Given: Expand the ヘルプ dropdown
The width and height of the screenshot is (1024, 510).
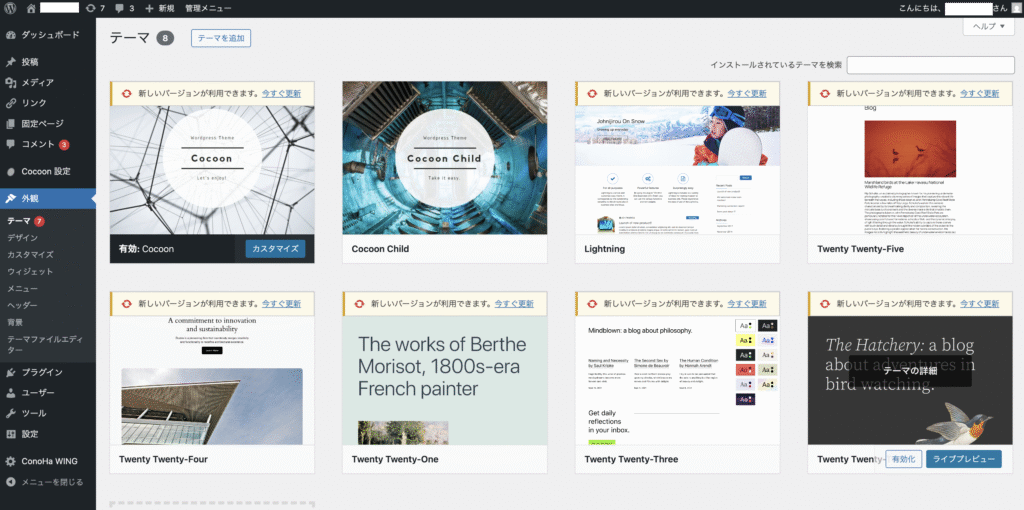Looking at the screenshot, I should (988, 27).
